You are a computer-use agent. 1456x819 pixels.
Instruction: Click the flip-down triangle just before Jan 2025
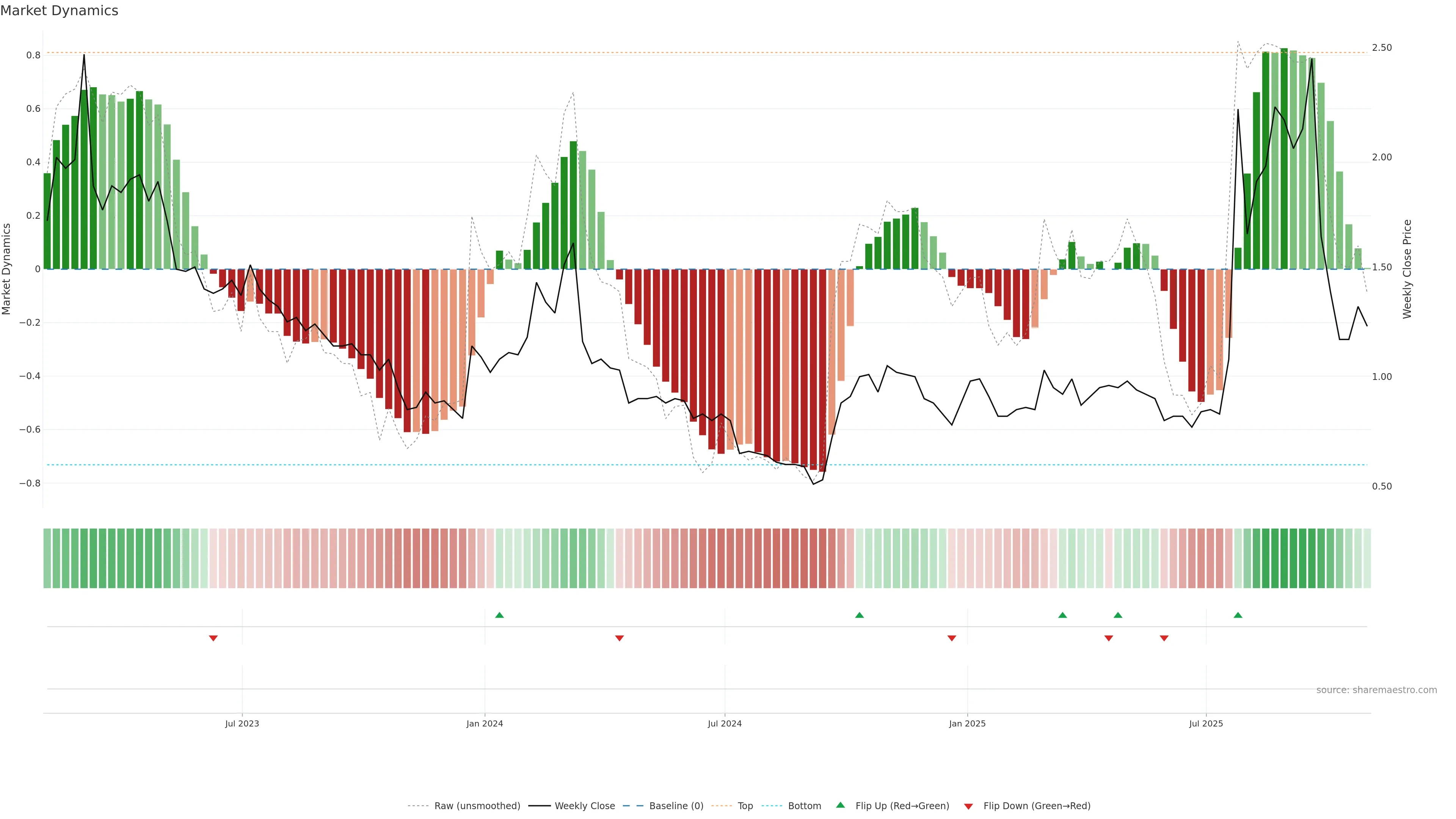[952, 638]
